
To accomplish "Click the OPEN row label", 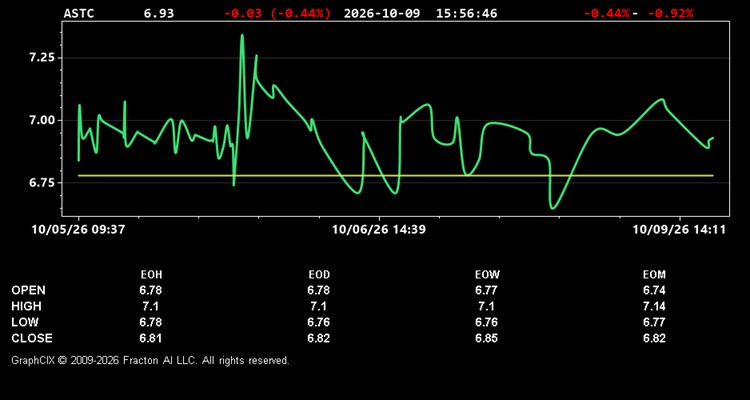I will click(x=28, y=290).
